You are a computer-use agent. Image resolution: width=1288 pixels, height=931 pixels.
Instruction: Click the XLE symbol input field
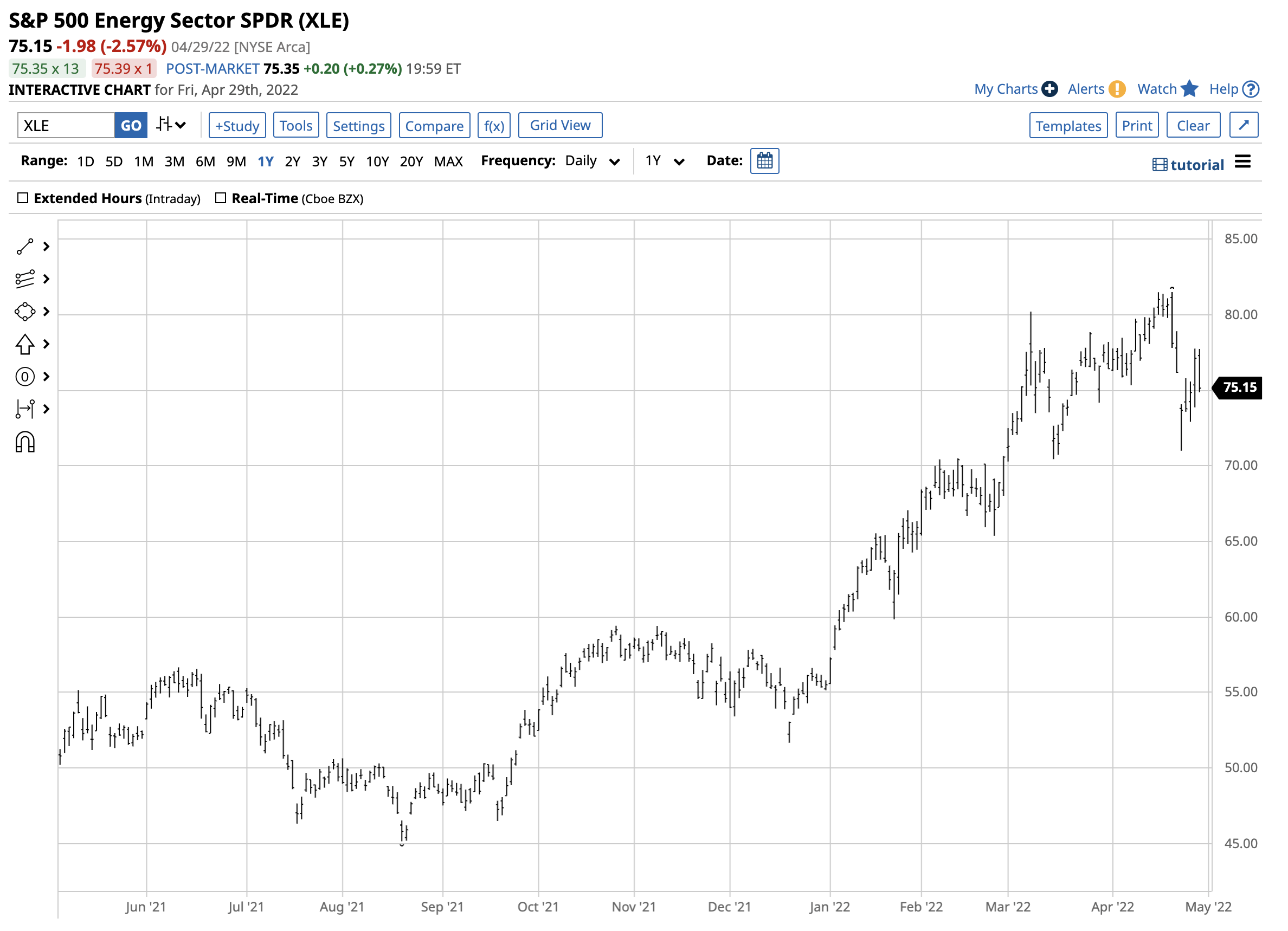[x=66, y=126]
